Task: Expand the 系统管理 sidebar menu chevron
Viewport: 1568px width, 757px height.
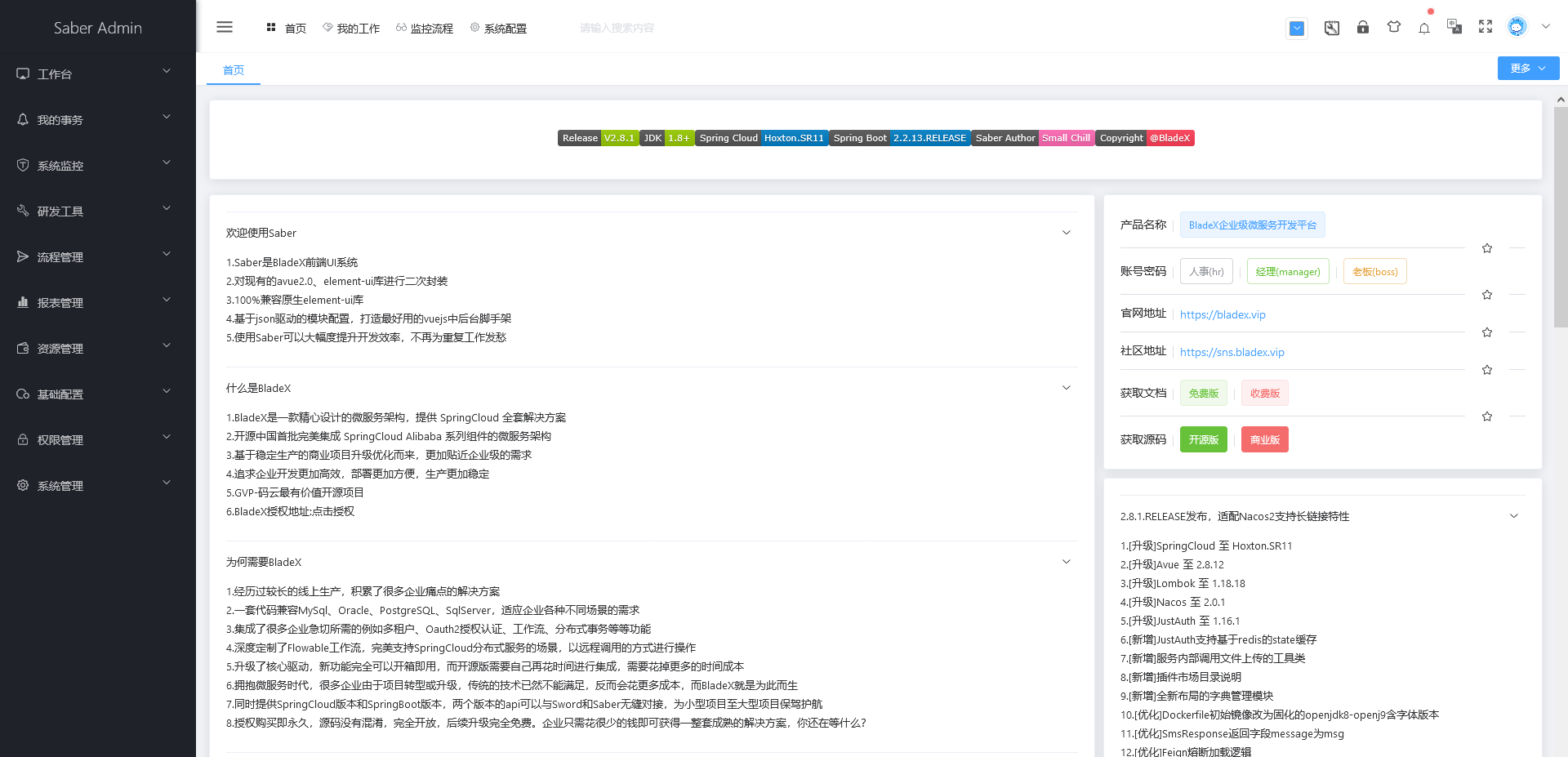Action: point(167,483)
